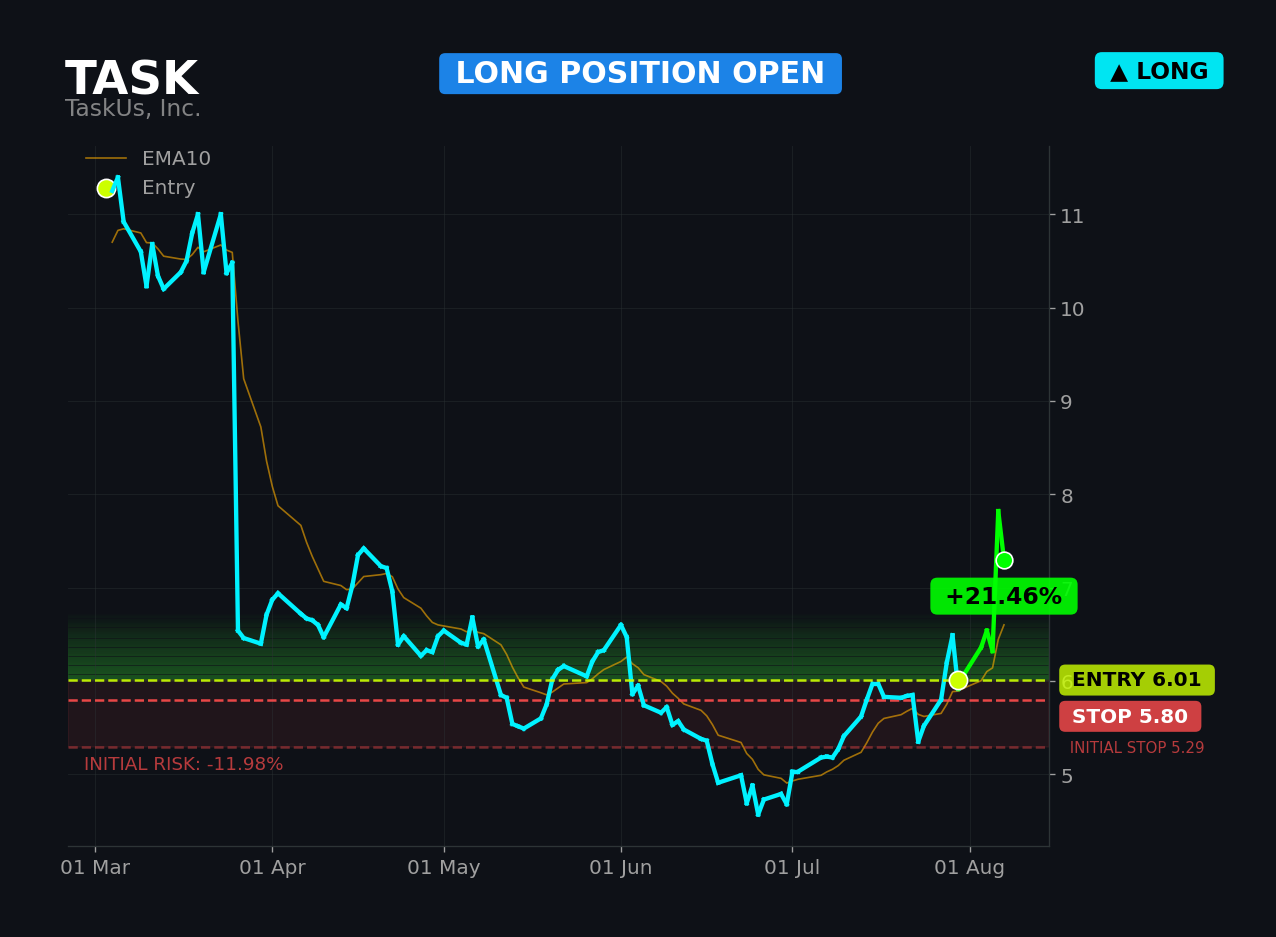Click the TASK ticker symbol
Viewport: 1276px width, 937px height.
pyautogui.click(x=131, y=80)
